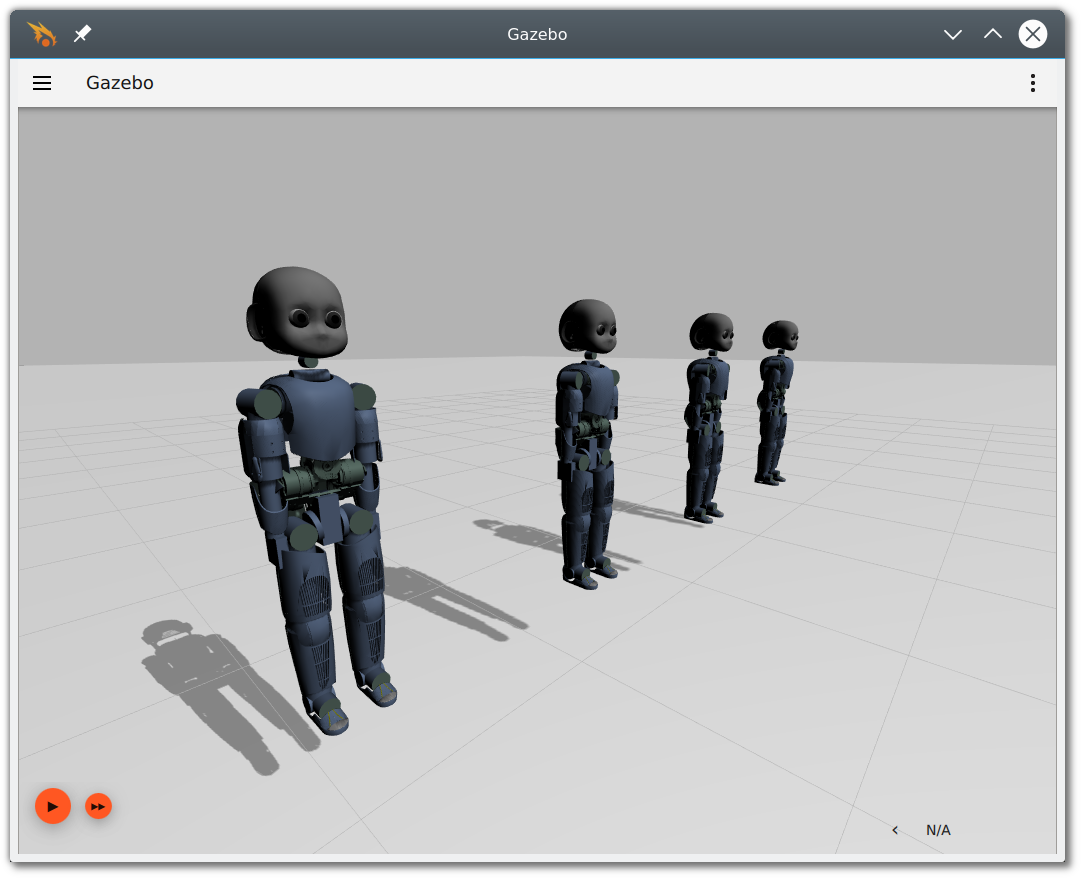The image size is (1081, 878).
Task: Select the farthest robot in the row
Action: click(x=776, y=400)
